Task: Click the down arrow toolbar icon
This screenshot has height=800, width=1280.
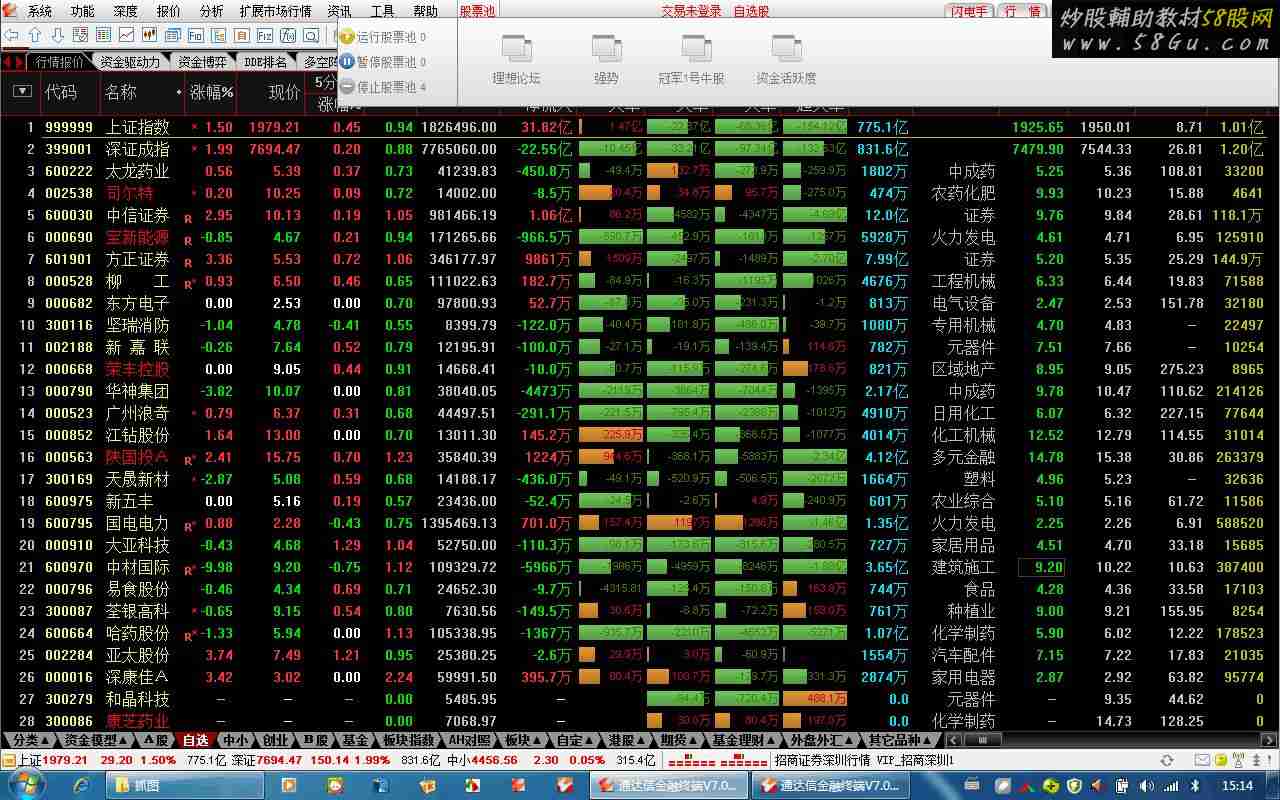Action: 57,35
